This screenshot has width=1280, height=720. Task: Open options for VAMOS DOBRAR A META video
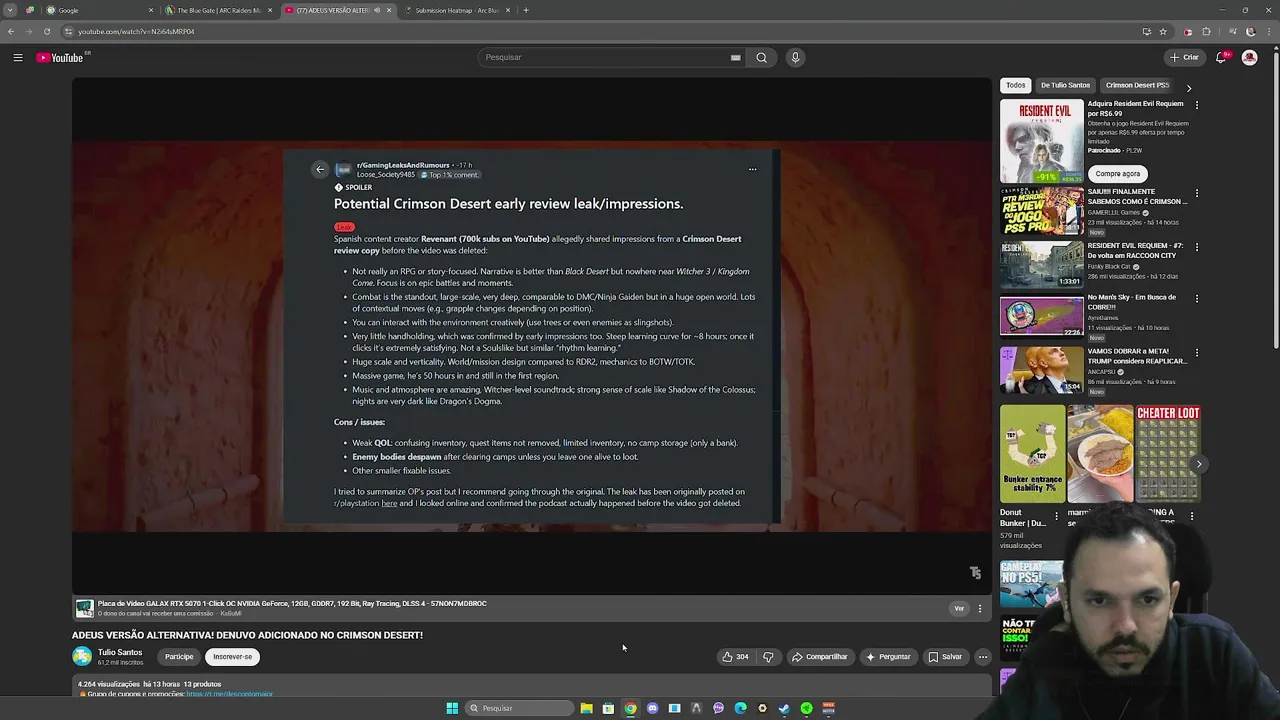click(1196, 352)
